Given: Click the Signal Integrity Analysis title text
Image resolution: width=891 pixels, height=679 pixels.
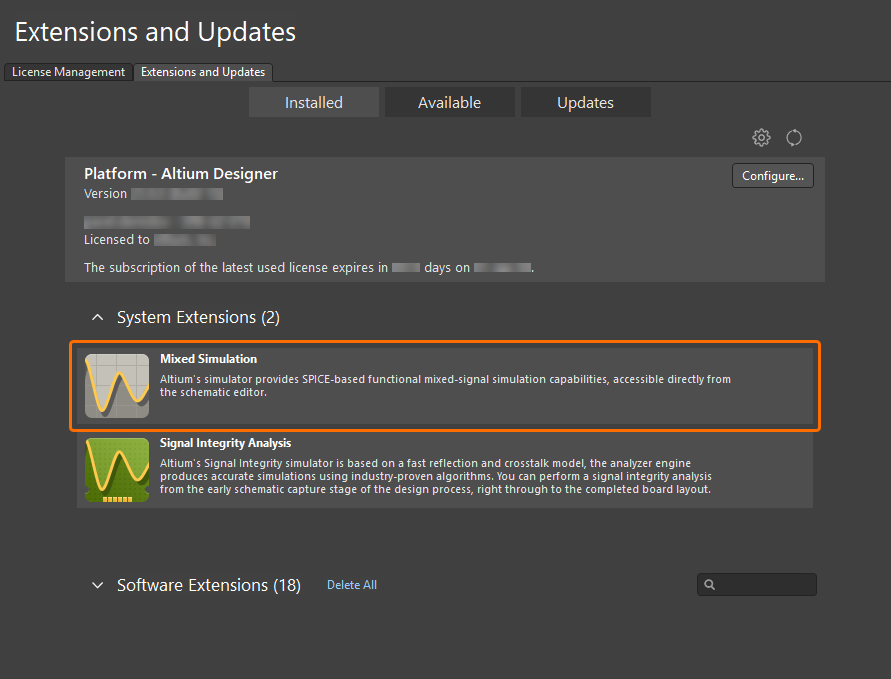Looking at the screenshot, I should click(226, 443).
